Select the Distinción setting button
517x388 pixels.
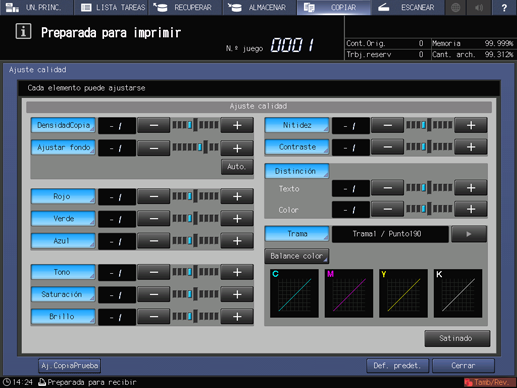click(x=297, y=171)
